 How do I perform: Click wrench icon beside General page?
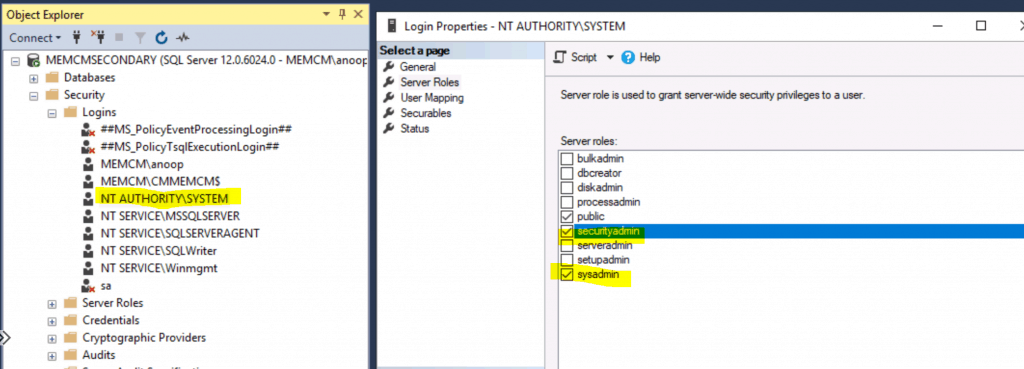389,67
